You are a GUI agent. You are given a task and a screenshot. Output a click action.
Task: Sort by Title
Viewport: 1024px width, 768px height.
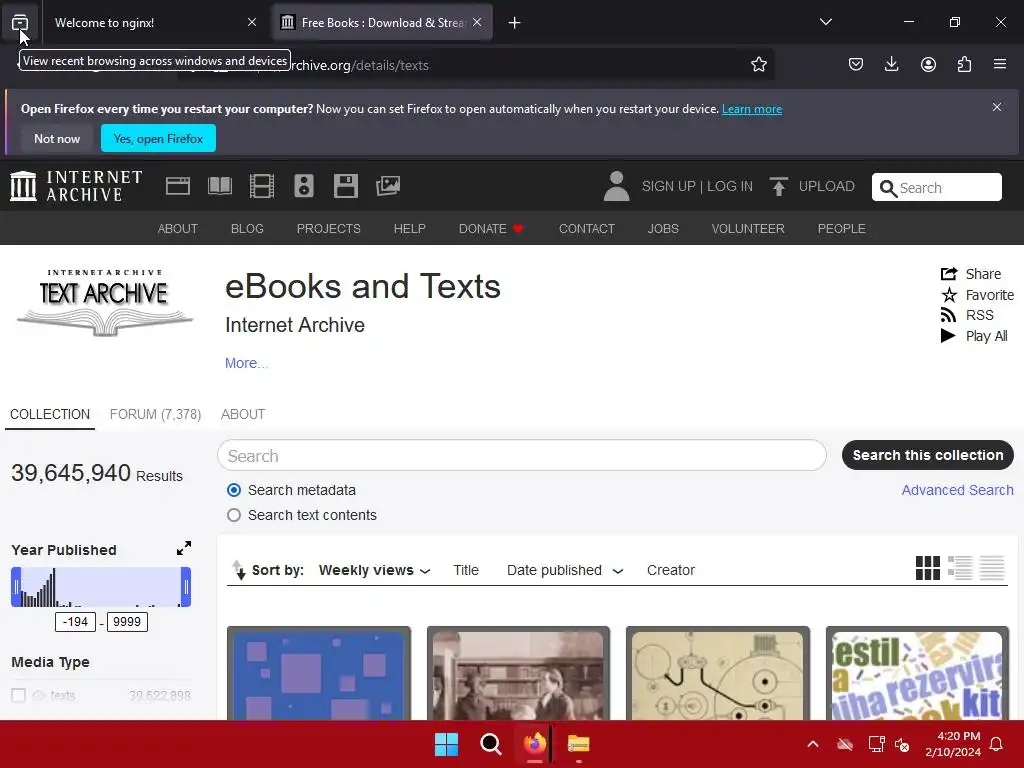tap(466, 570)
